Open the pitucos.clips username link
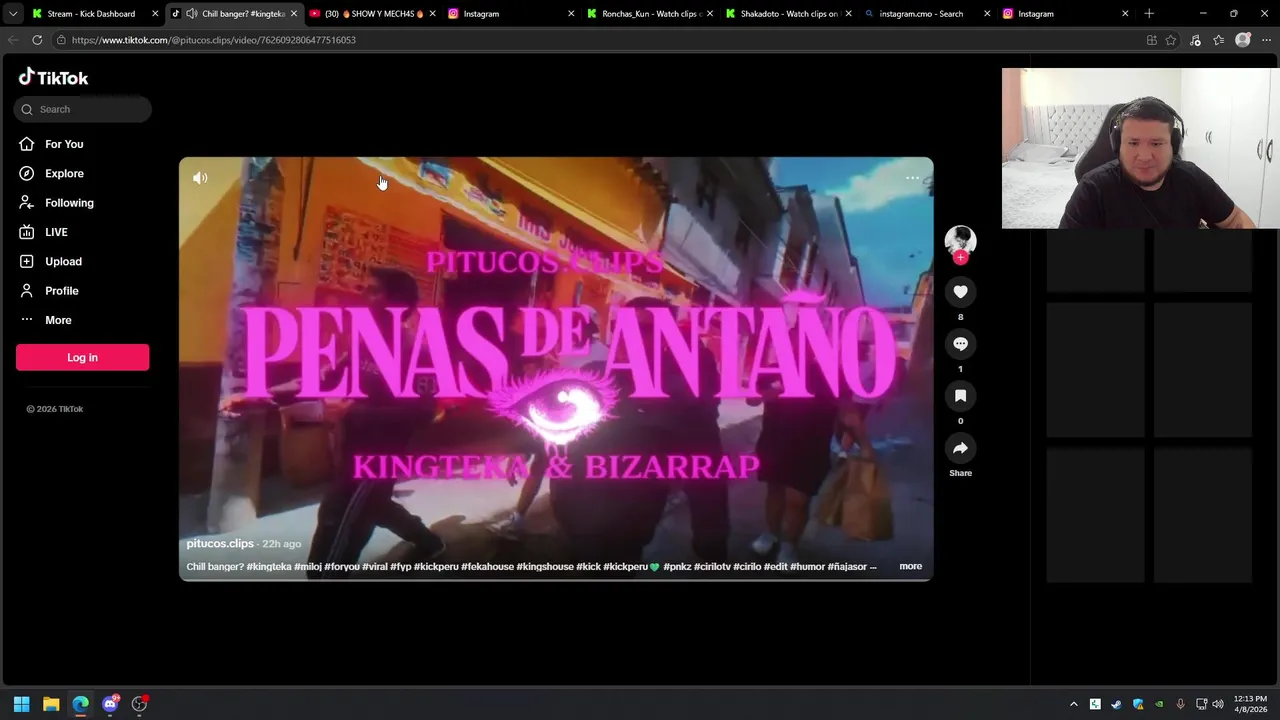Screen dimensions: 1280x720 [220, 544]
